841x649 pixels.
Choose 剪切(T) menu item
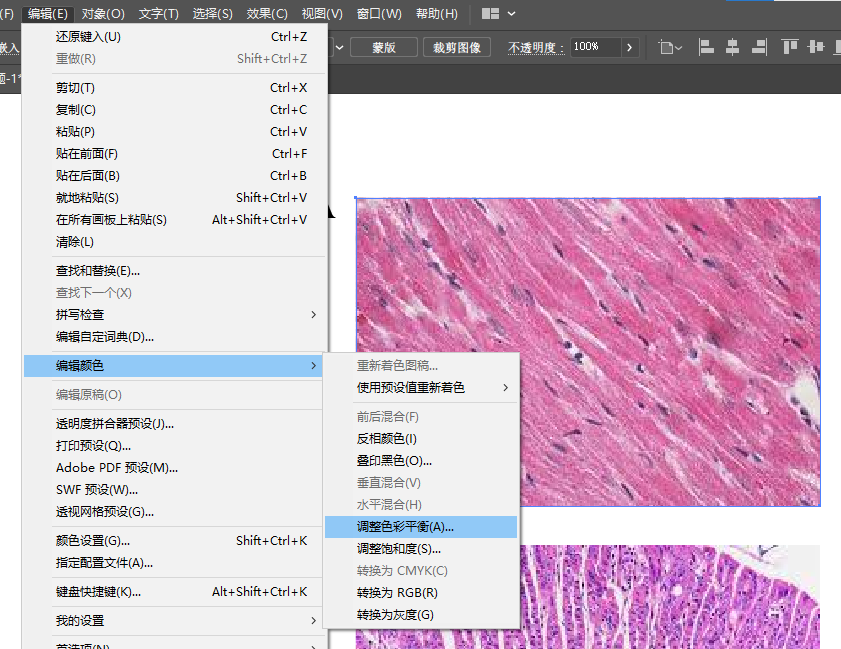coord(174,87)
